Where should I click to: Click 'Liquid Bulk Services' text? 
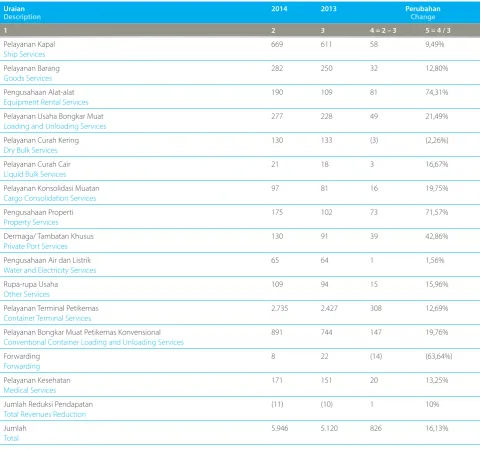pyautogui.click(x=35, y=174)
